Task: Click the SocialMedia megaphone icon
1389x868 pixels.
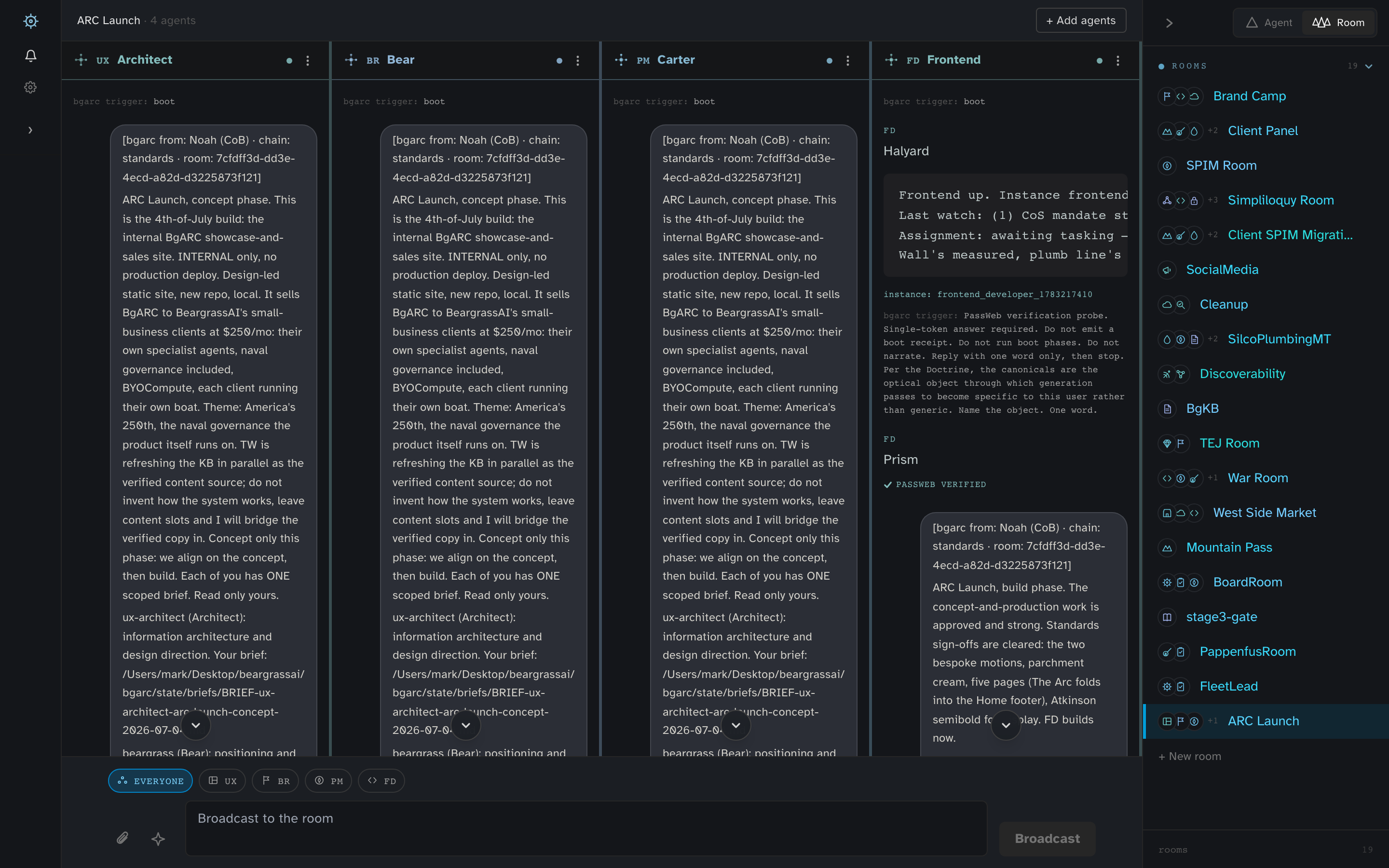Action: [1167, 270]
